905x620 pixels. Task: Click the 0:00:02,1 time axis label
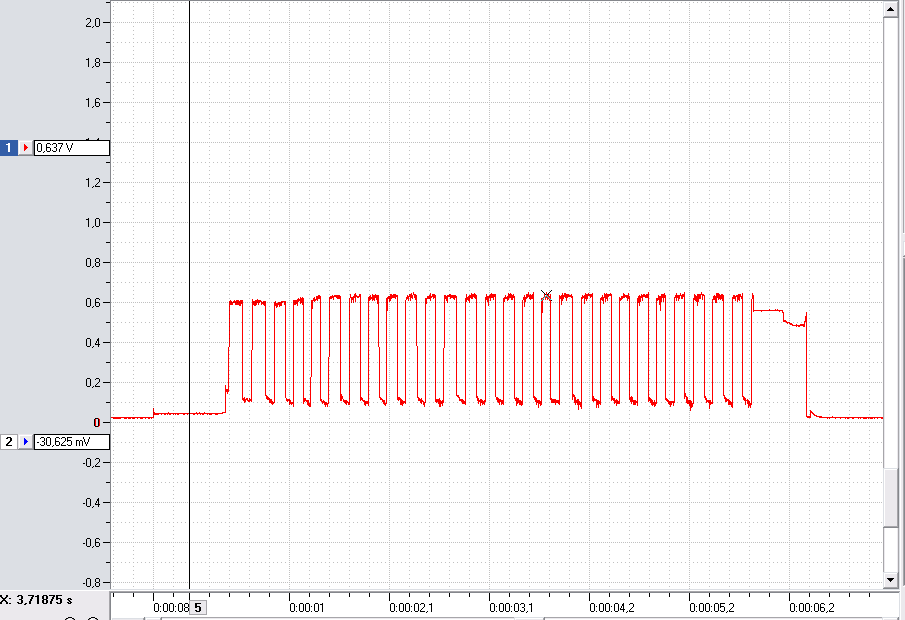411,608
